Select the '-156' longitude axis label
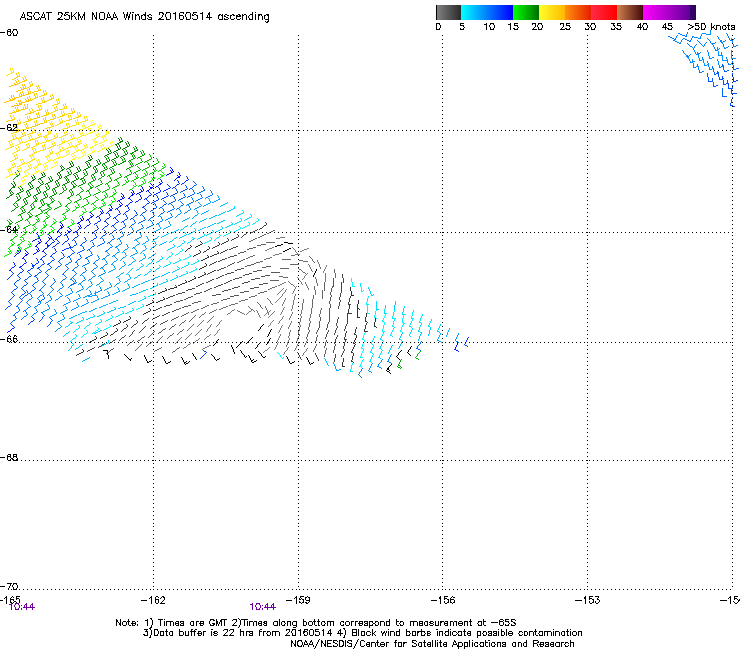 [x=443, y=600]
